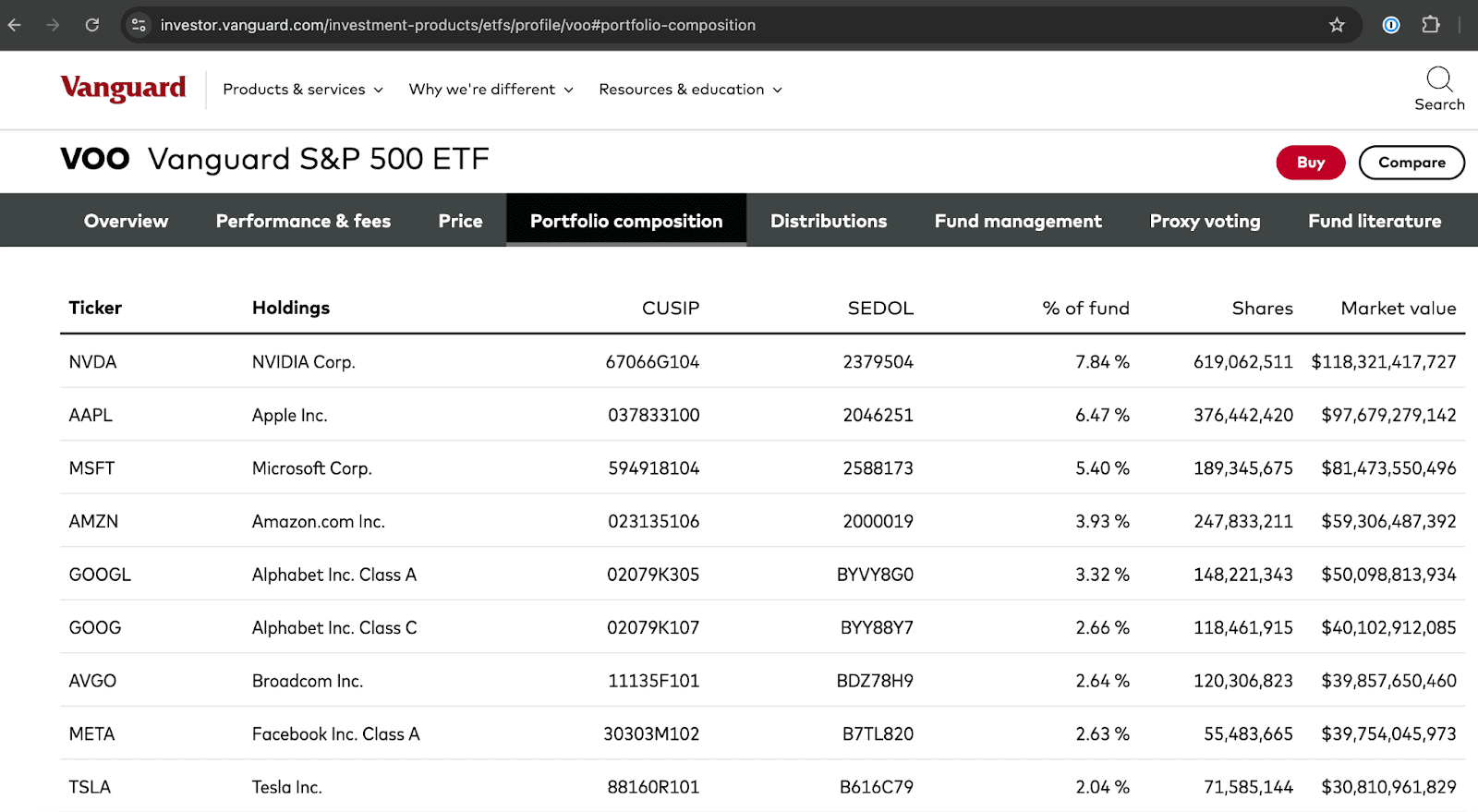
Task: Select the META ticker cell
Action: point(91,733)
